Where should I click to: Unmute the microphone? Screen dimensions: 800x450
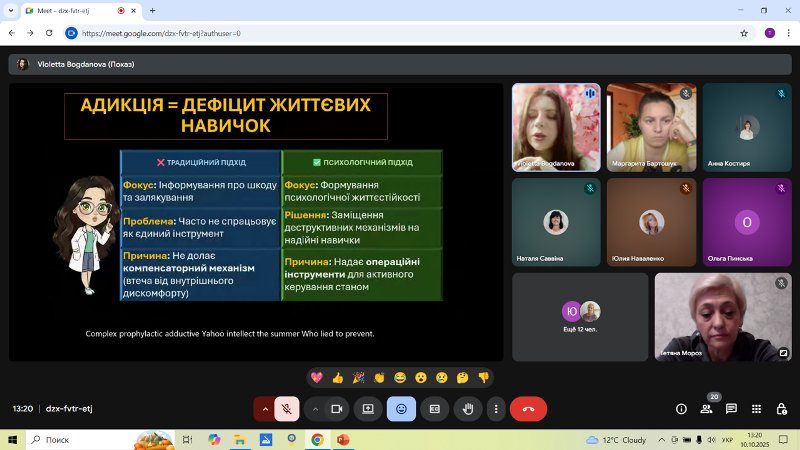pyautogui.click(x=287, y=408)
